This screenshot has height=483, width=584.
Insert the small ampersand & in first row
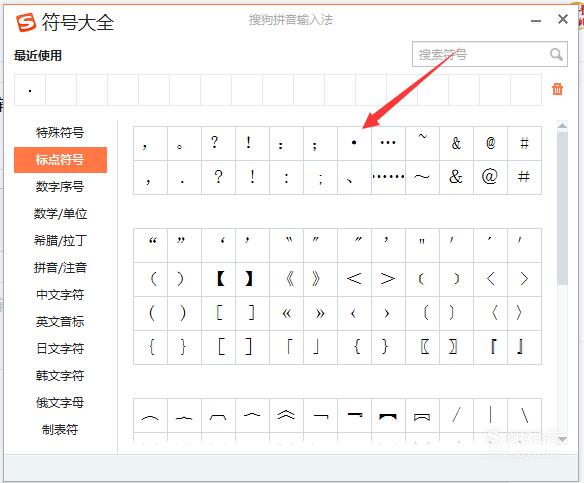click(x=456, y=143)
